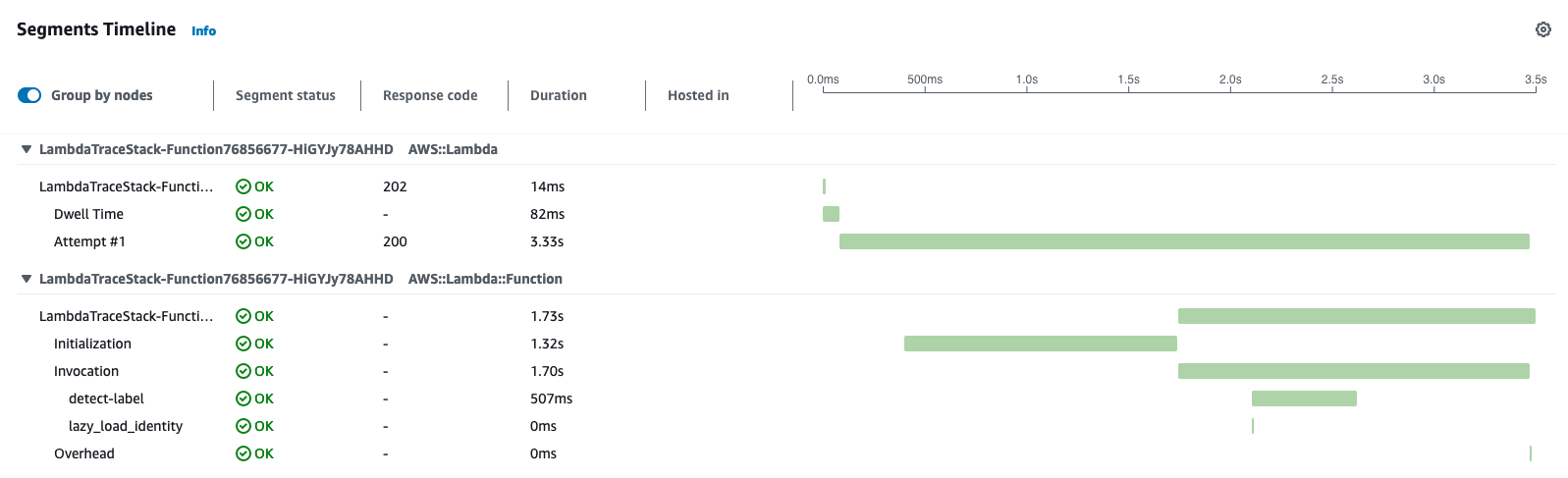Click the OK status icon for lazy_load_identity

[x=243, y=426]
